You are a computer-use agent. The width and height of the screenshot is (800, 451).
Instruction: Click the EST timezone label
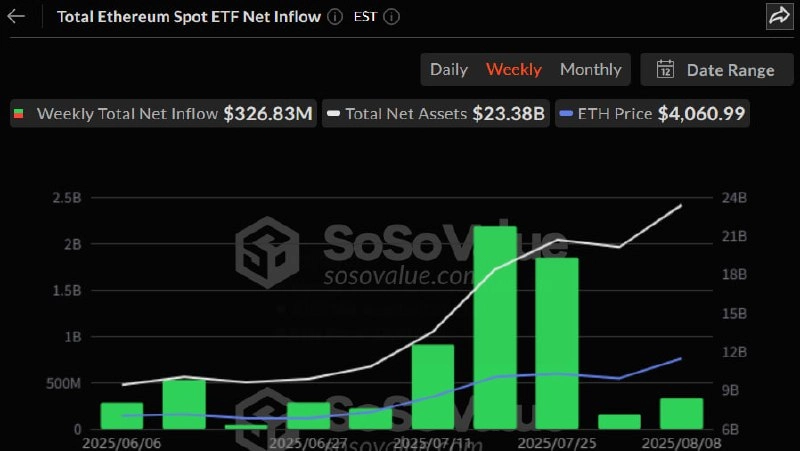(365, 17)
